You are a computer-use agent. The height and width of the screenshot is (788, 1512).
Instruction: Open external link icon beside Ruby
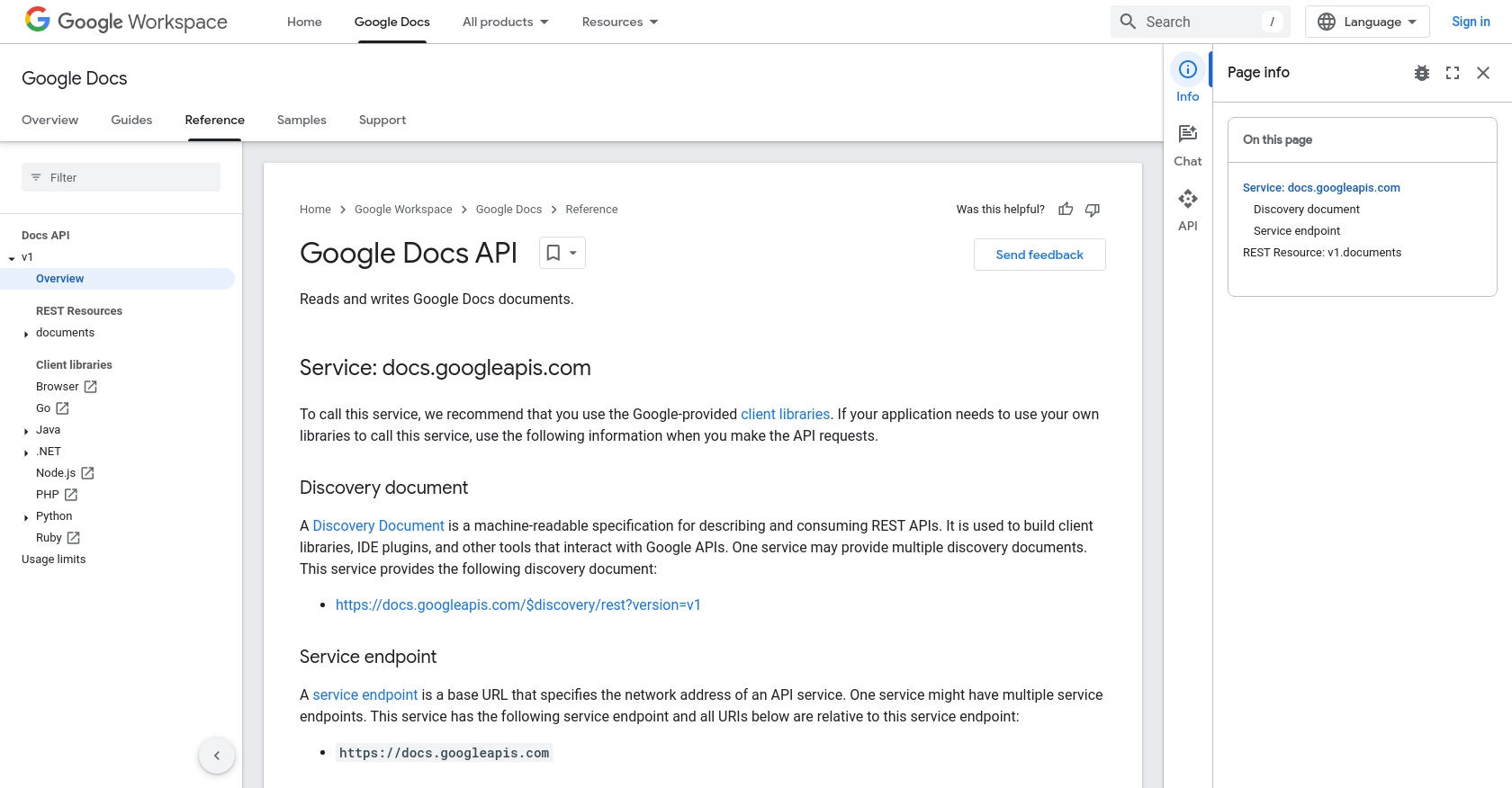74,538
